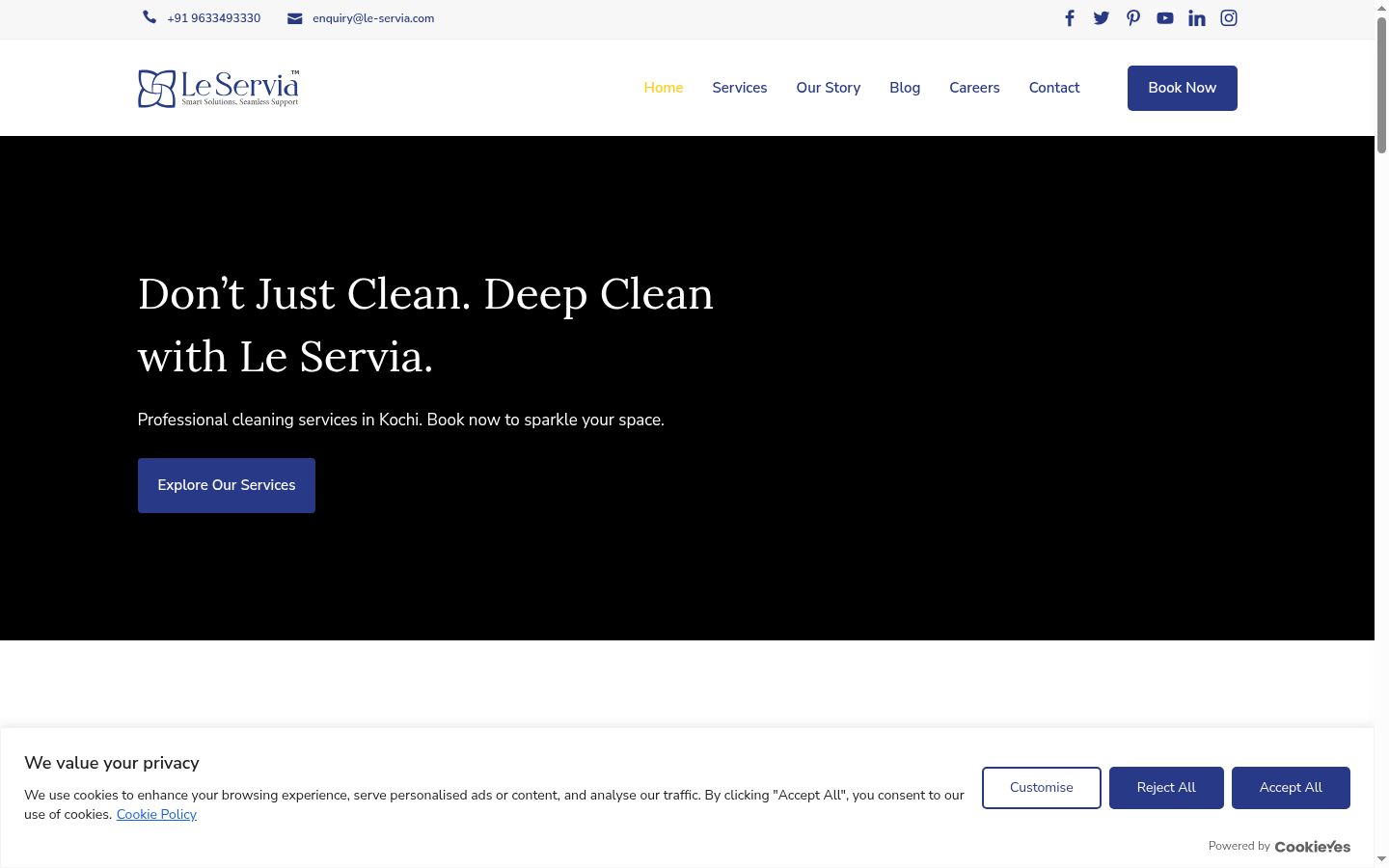This screenshot has height=868, width=1389.
Task: Open the Blog menu item
Action: point(905,88)
